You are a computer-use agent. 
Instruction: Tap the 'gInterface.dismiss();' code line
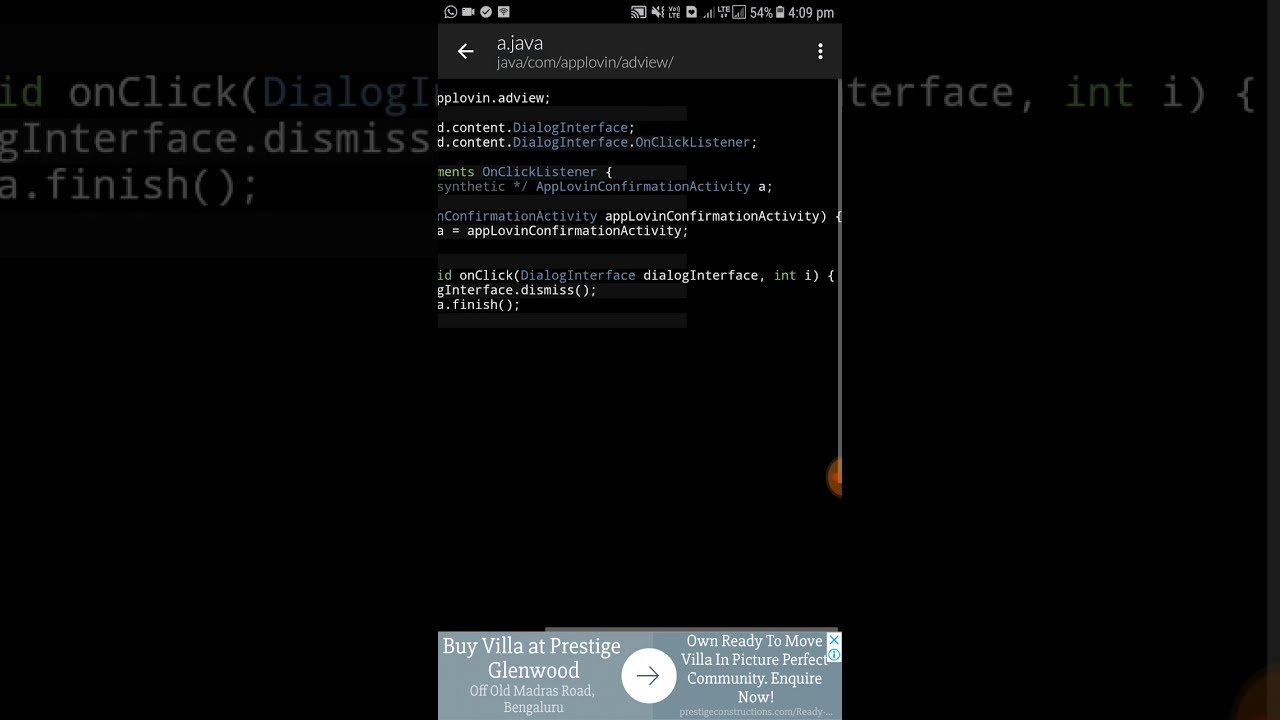pos(517,290)
